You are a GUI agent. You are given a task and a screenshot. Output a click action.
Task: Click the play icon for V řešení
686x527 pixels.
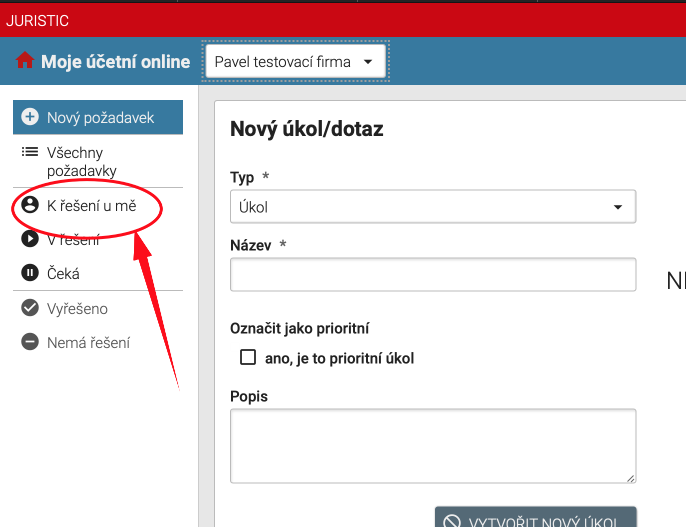[x=30, y=239]
